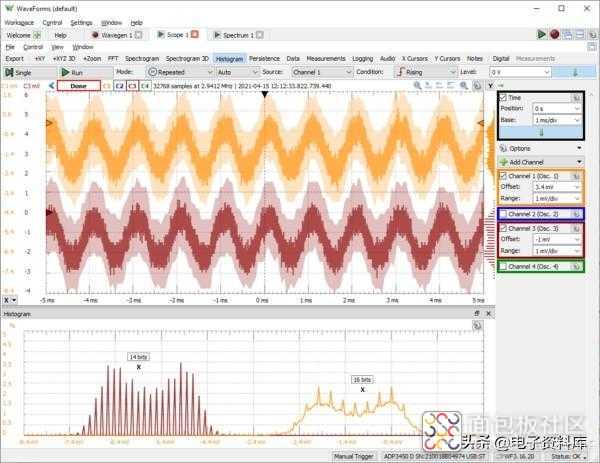Enable the Channel 4 checkbox

pyautogui.click(x=503, y=266)
